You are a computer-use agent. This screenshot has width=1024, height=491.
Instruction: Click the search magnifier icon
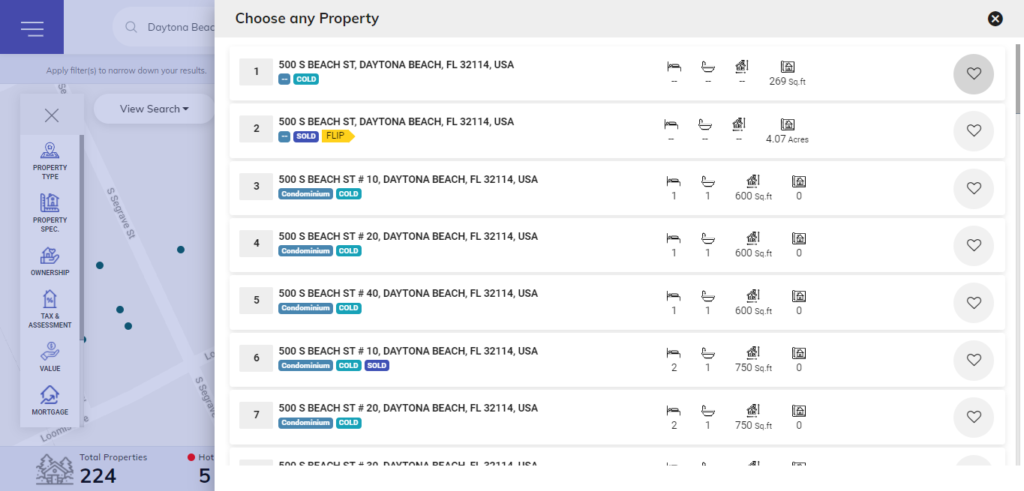click(131, 27)
